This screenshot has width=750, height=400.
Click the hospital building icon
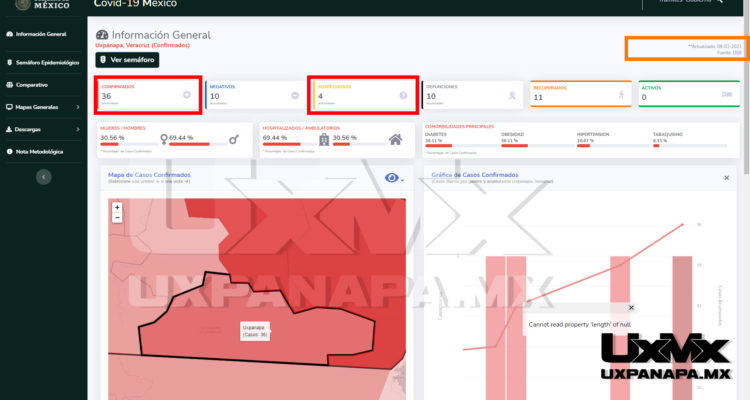click(x=324, y=139)
